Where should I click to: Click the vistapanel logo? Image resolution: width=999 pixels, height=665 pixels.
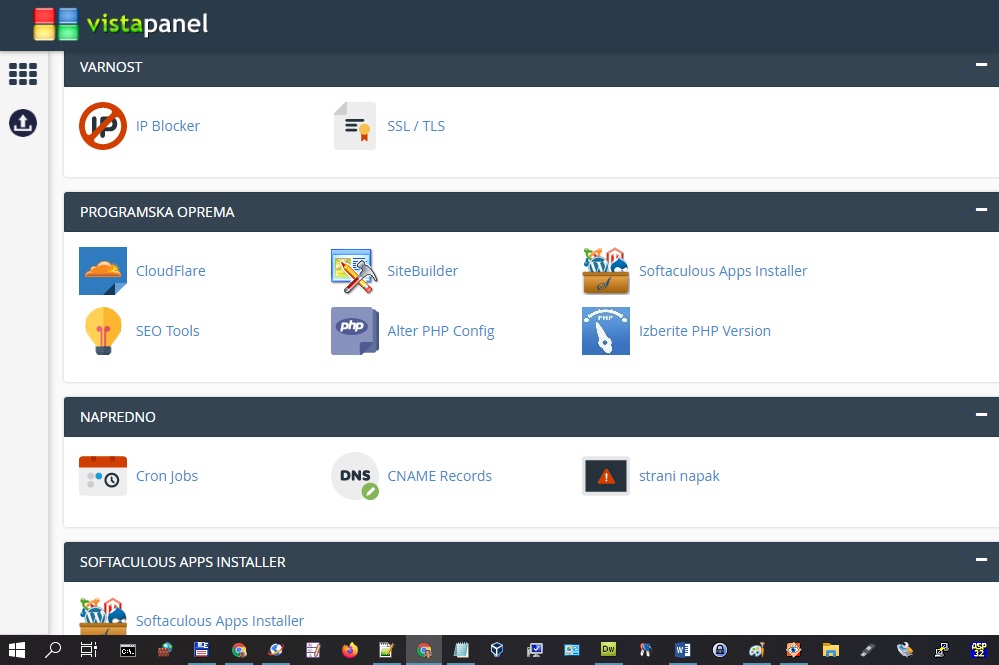click(121, 24)
